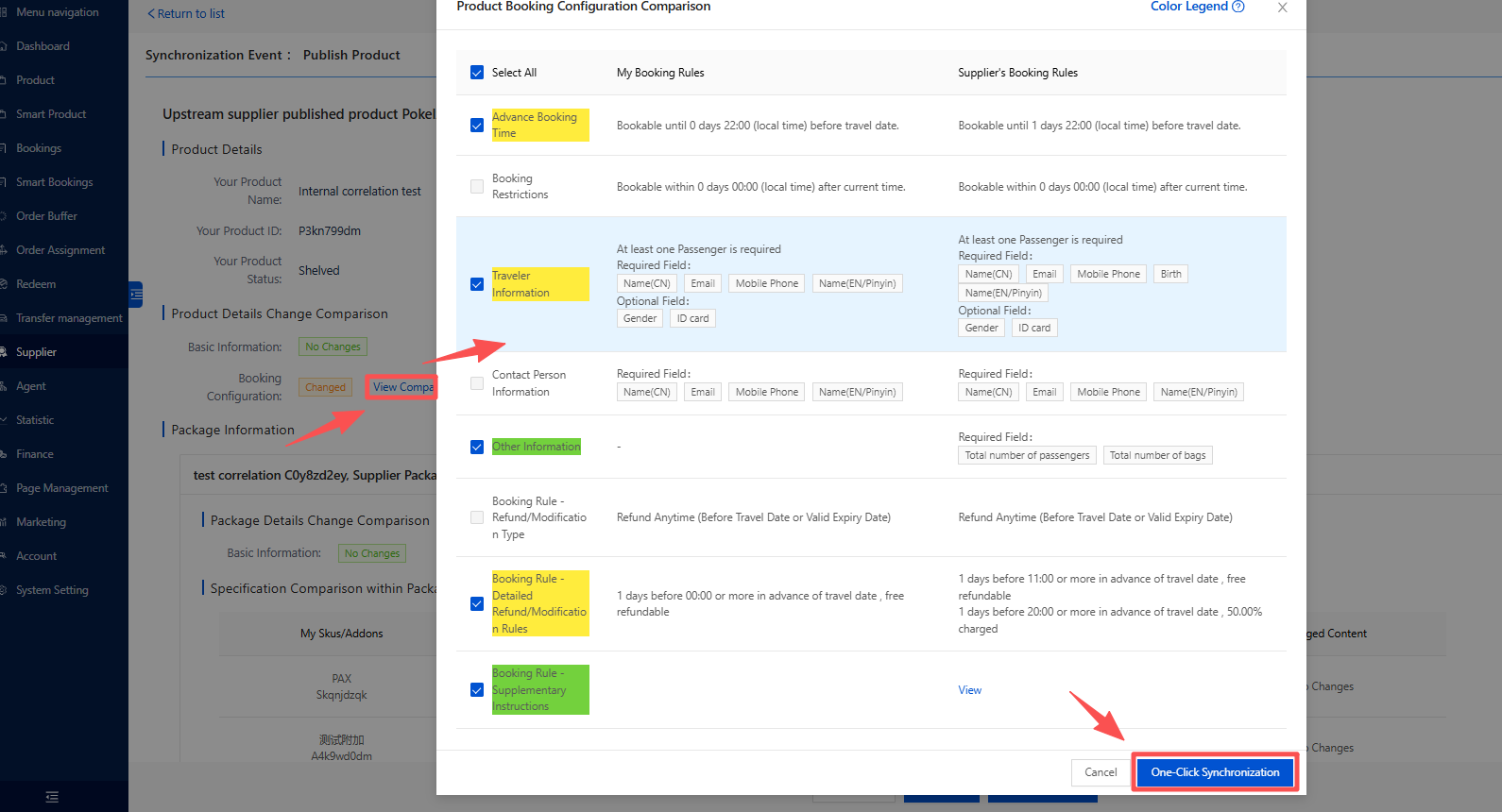Open the View link for Supplementary Instructions
The height and width of the screenshot is (812, 1502).
click(x=969, y=690)
